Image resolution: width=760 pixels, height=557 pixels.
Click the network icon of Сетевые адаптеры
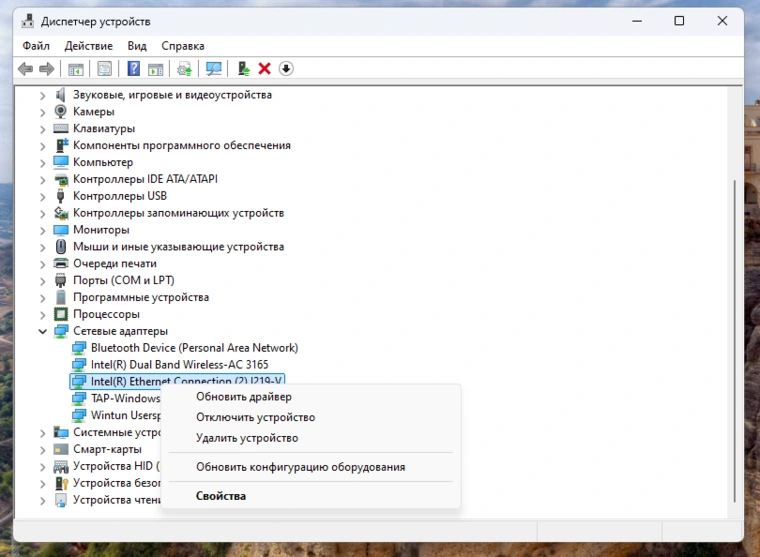coord(61,331)
